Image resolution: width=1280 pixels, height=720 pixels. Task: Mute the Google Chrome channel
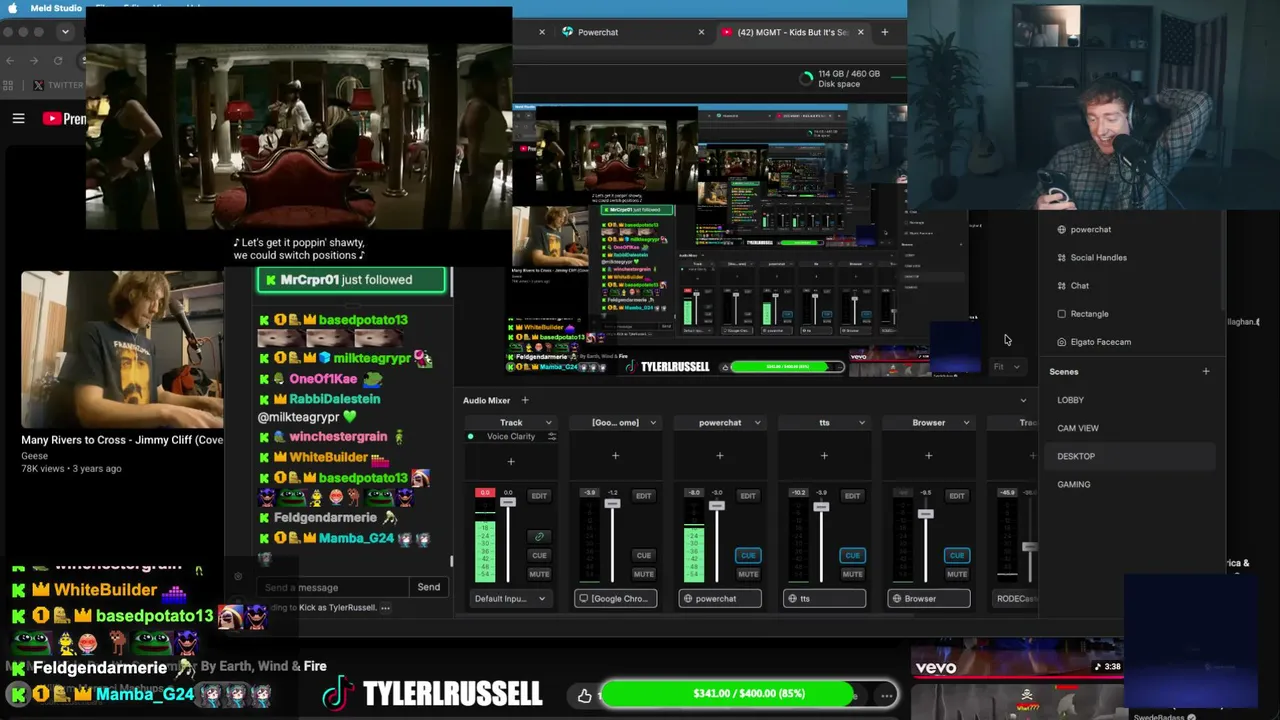[x=643, y=574]
